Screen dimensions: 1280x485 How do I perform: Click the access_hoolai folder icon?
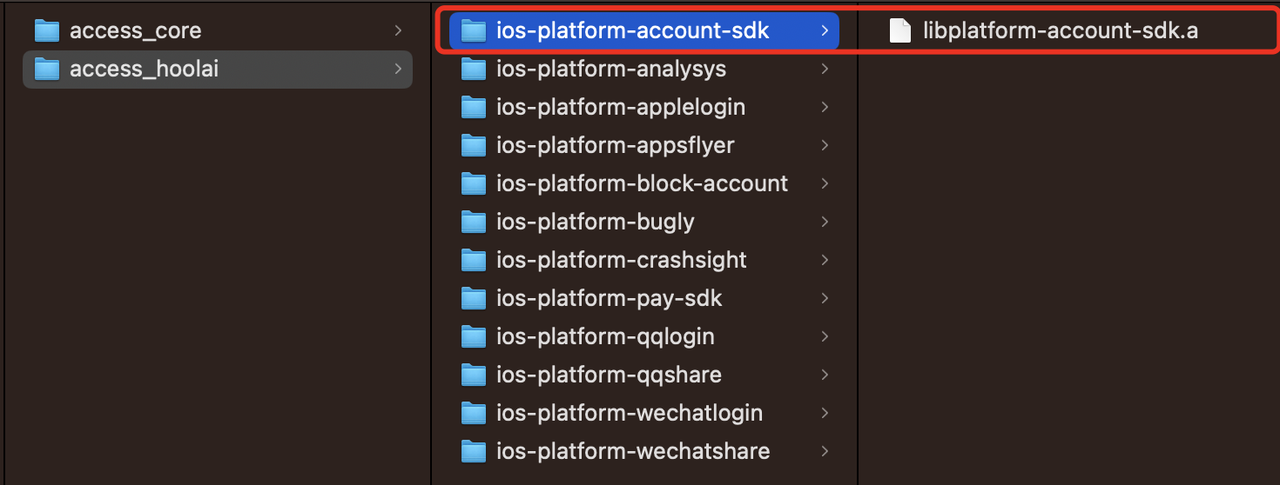[x=47, y=69]
